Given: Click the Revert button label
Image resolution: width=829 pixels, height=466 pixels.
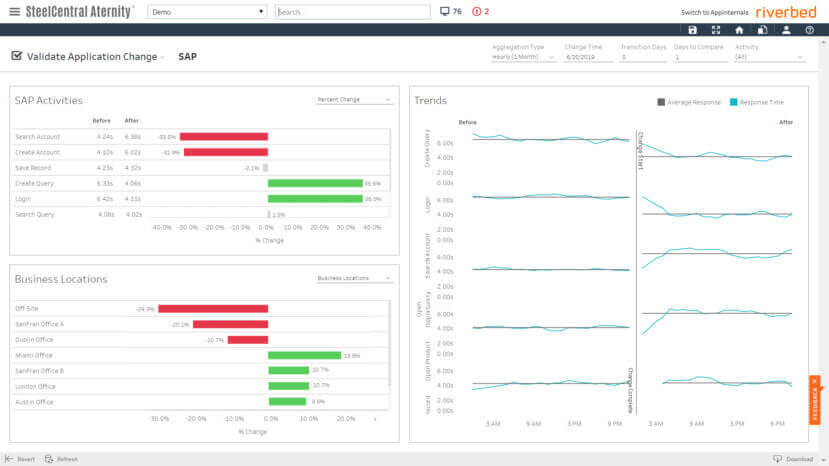Looking at the screenshot, I should pos(26,459).
